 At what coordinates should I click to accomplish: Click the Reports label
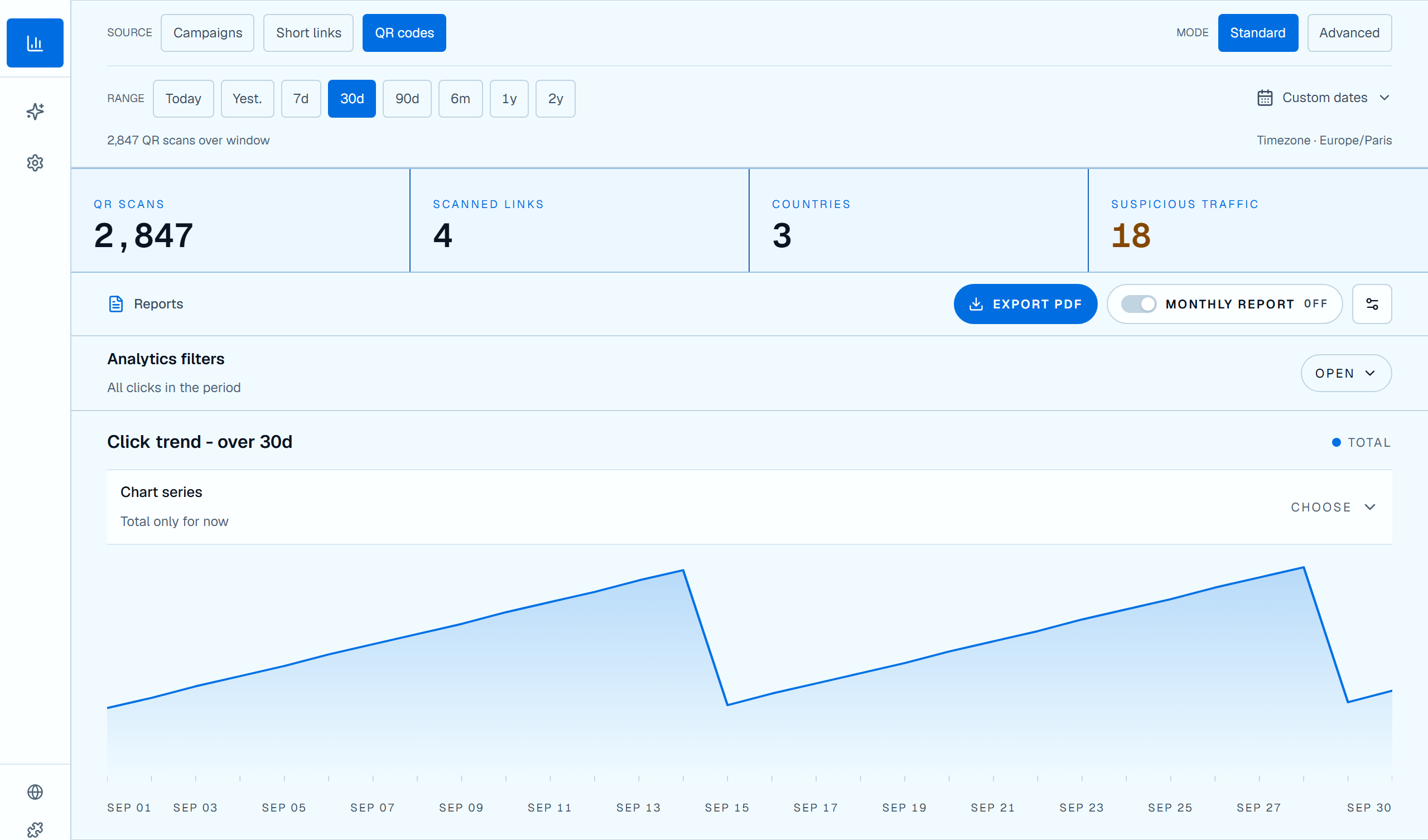tap(158, 305)
